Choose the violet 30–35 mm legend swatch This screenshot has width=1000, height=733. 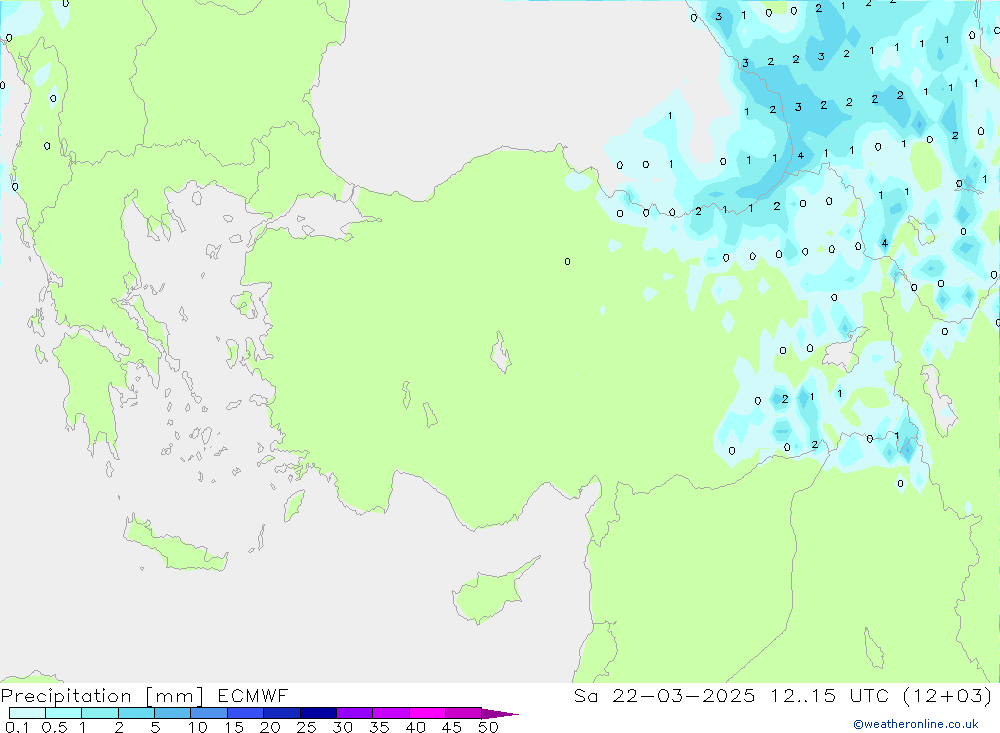pyautogui.click(x=355, y=713)
